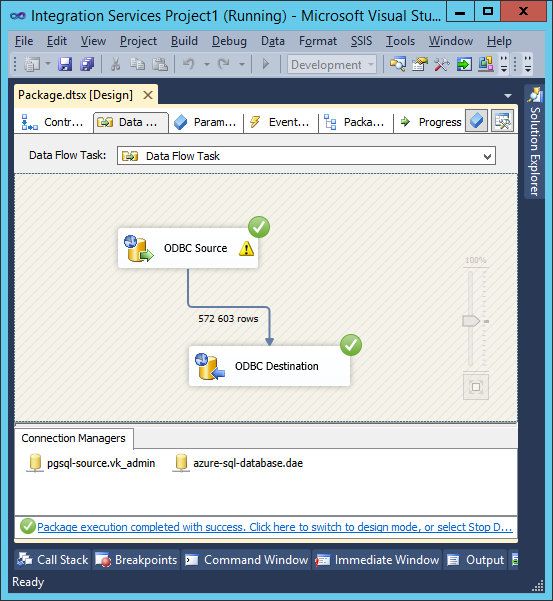Open the SSIS menu
The height and width of the screenshot is (601, 553).
[361, 41]
